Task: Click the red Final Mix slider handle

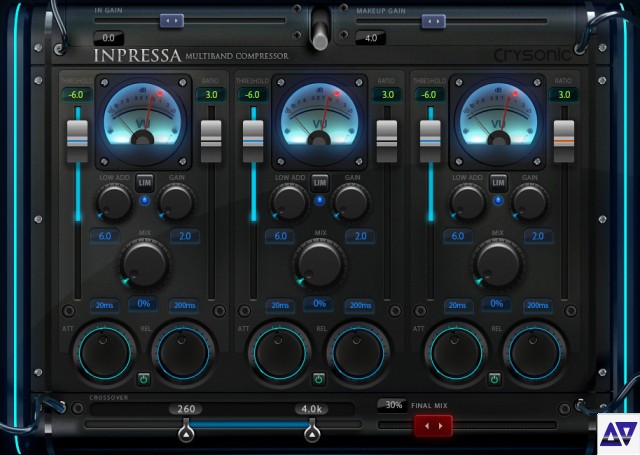Action: click(x=433, y=426)
